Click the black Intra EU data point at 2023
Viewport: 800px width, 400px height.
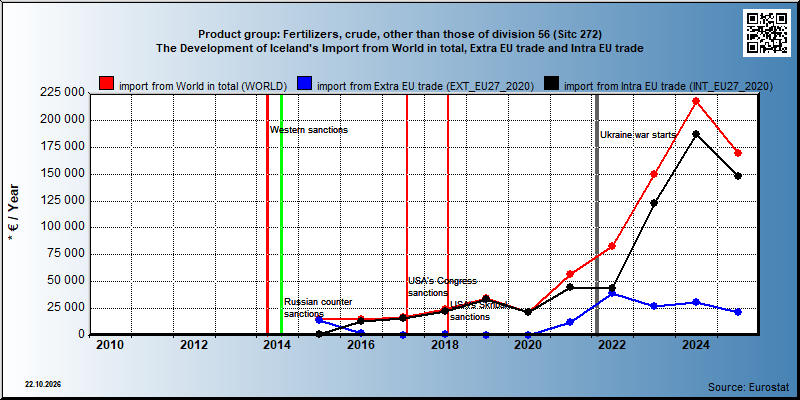coord(654,203)
